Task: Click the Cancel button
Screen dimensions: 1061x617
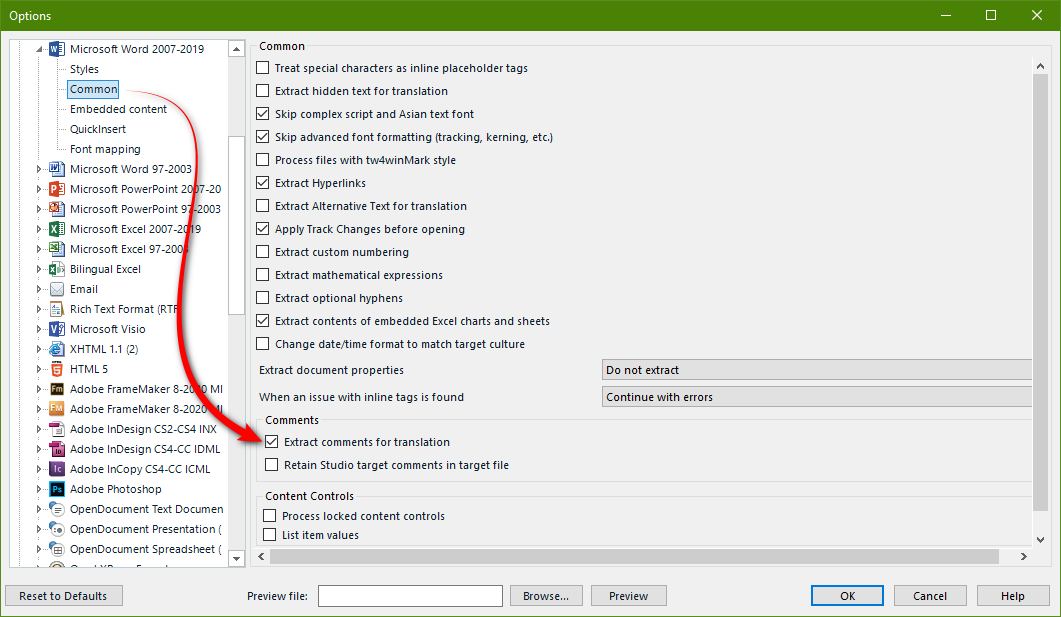Action: [x=930, y=596]
